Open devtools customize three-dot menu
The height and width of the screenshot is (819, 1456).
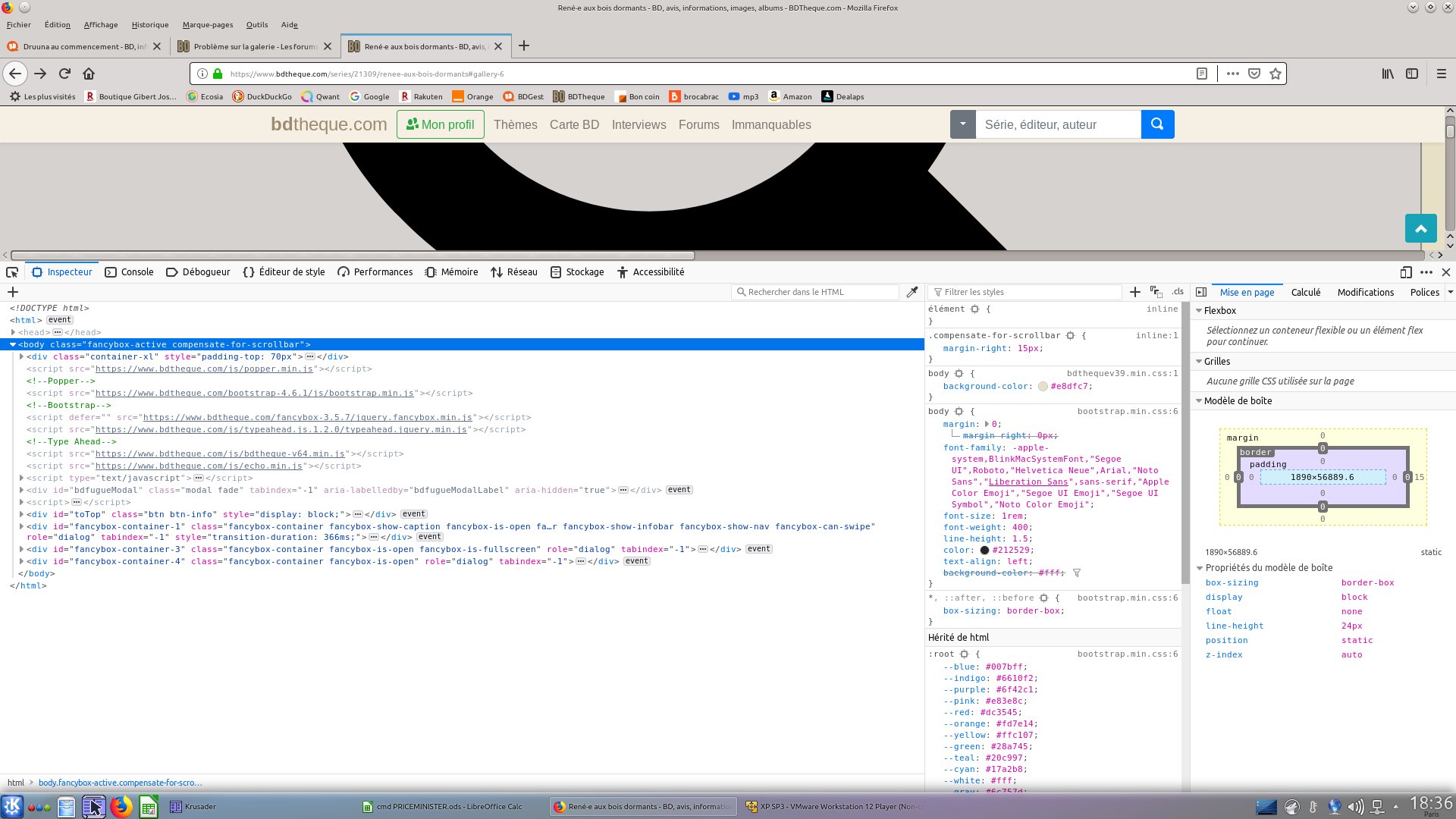click(x=1426, y=272)
